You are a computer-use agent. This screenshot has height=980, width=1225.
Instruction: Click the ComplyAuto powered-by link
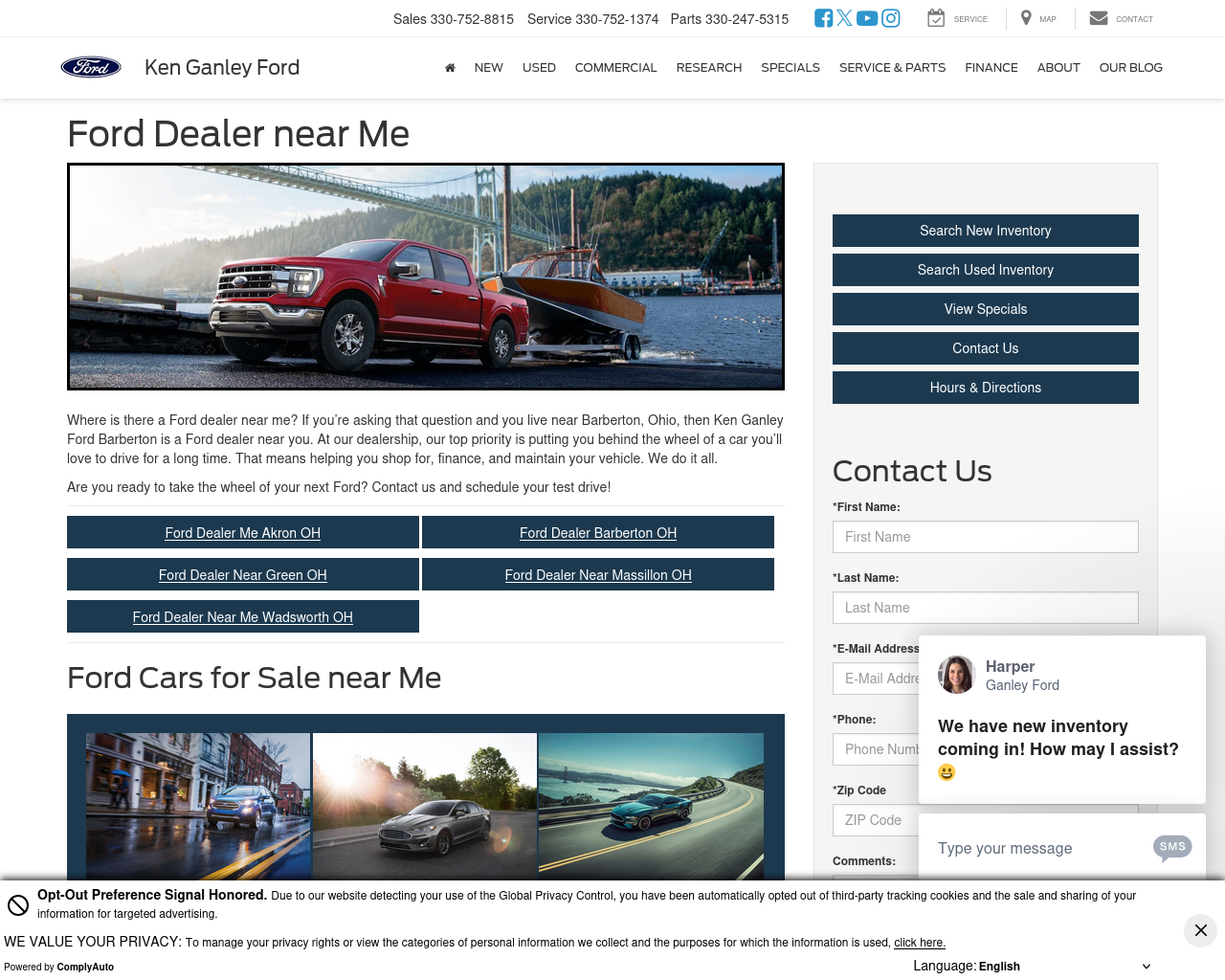point(85,967)
